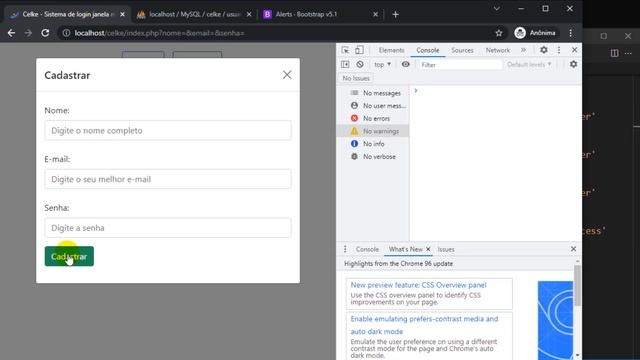Submit the form with Cadastrar button
The height and width of the screenshot is (360, 640).
pos(69,256)
